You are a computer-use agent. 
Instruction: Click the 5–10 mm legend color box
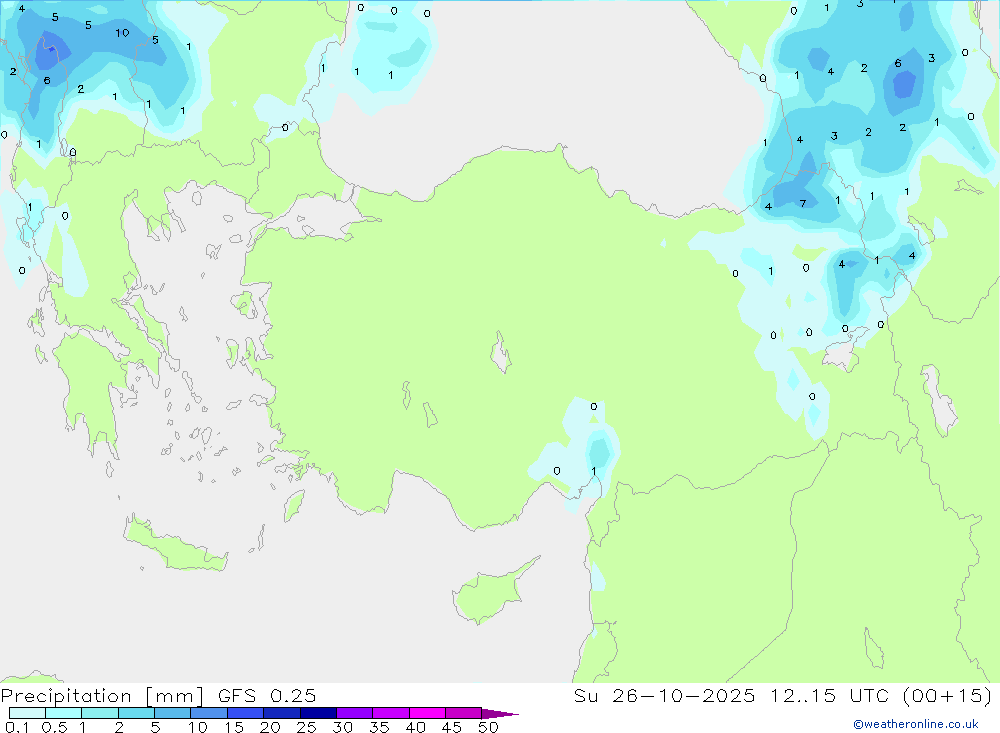[172, 713]
